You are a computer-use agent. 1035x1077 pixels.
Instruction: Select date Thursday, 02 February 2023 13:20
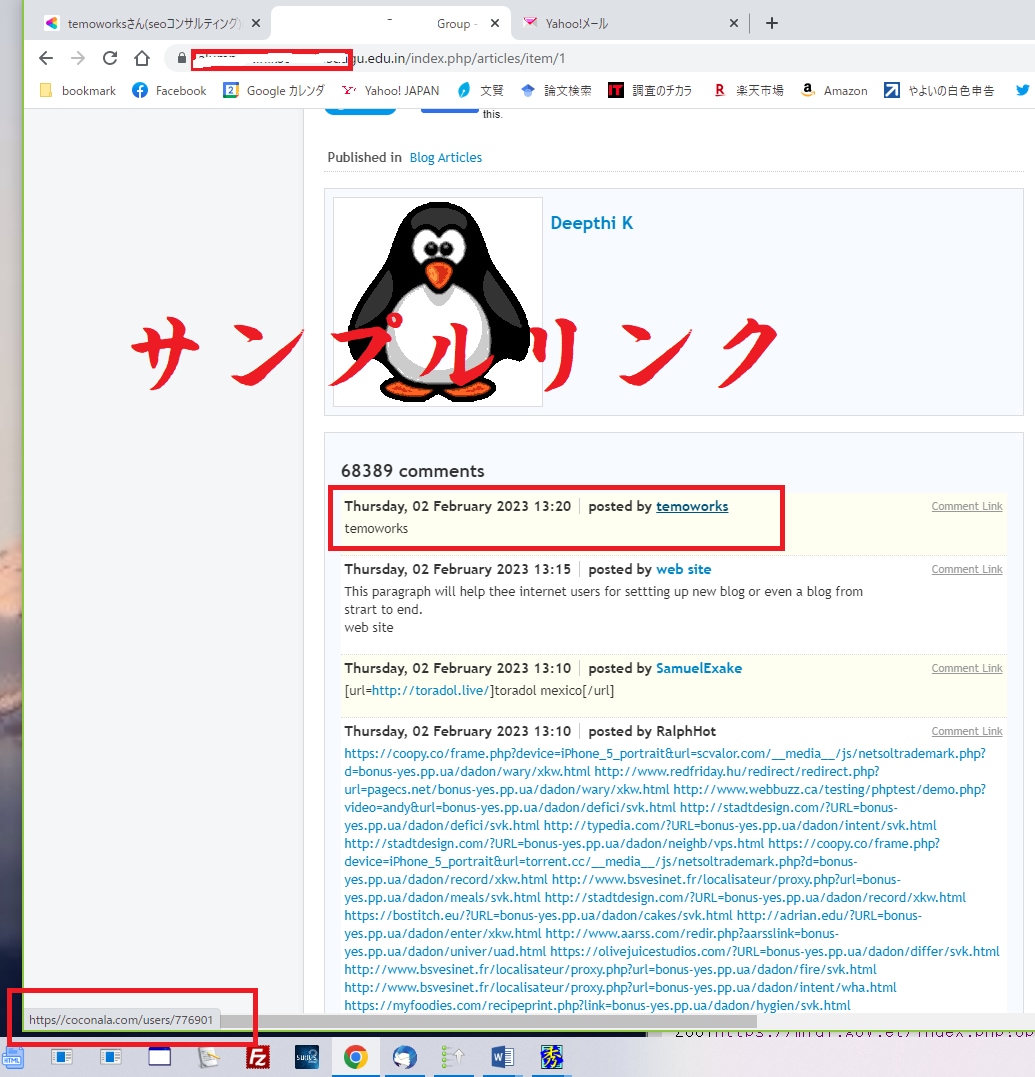pyautogui.click(x=457, y=506)
